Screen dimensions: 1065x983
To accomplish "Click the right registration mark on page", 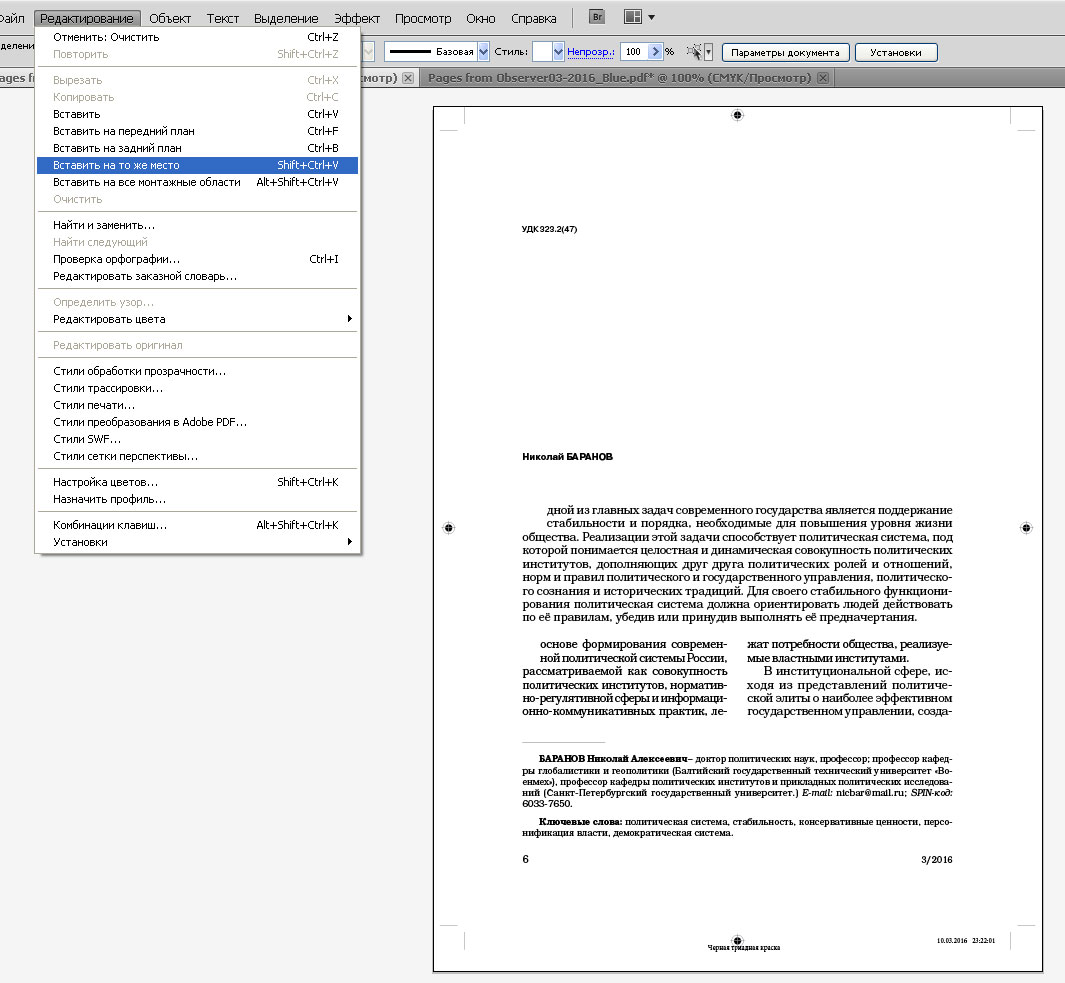I will pyautogui.click(x=1026, y=528).
